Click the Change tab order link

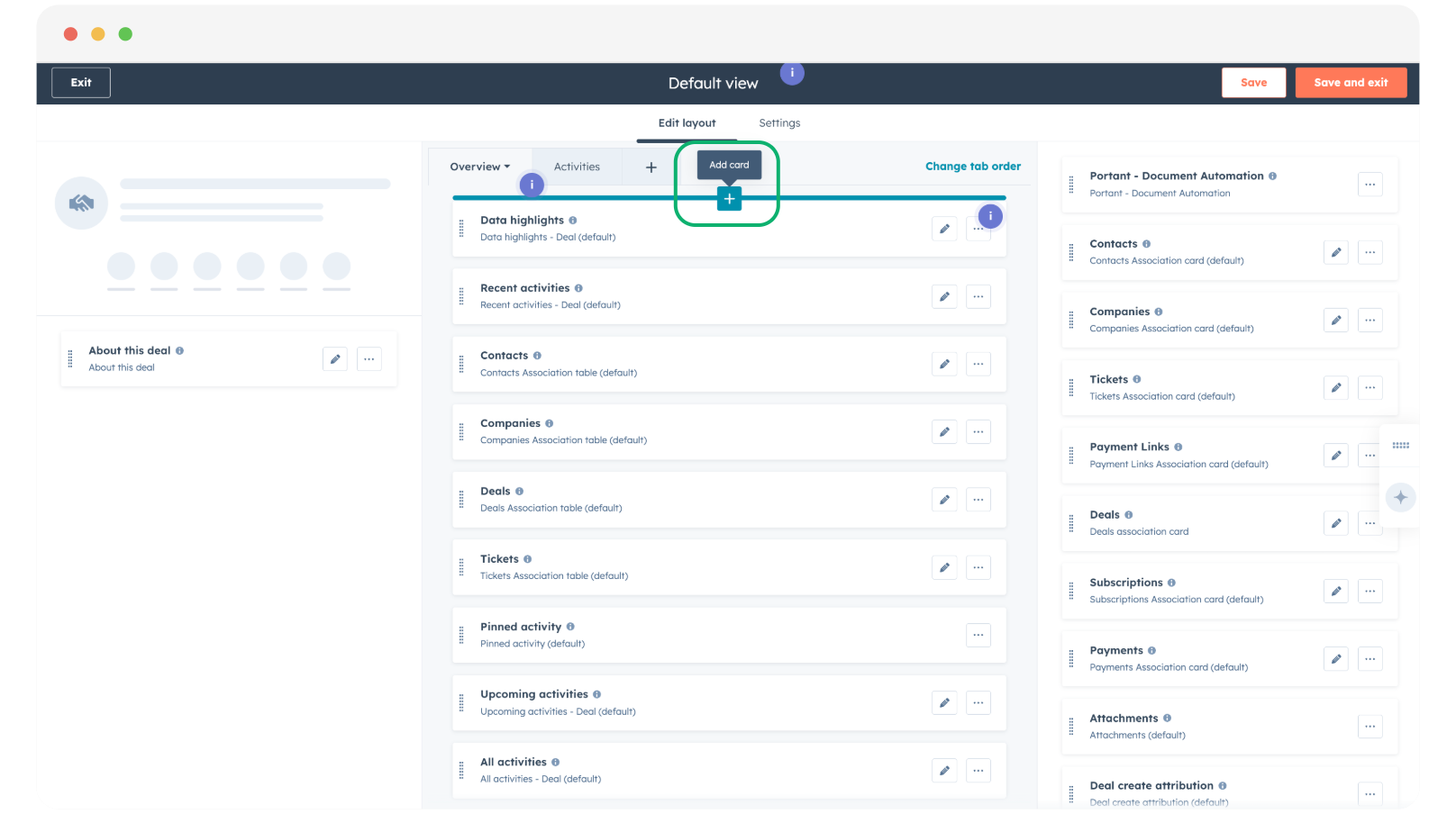pos(973,167)
